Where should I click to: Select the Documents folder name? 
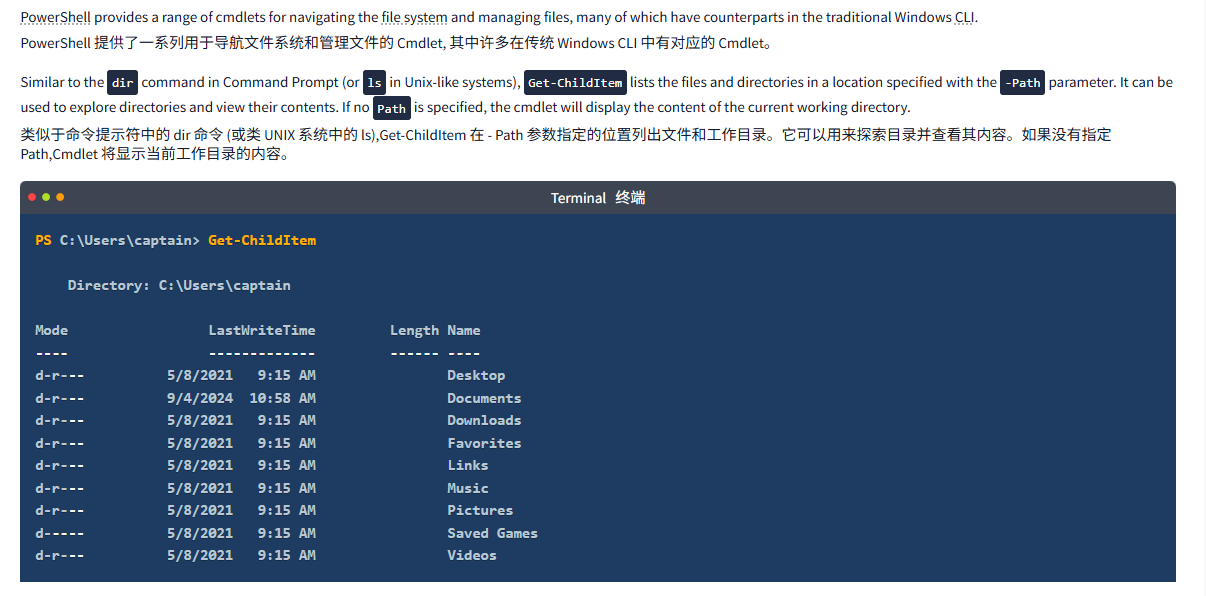[x=484, y=398]
